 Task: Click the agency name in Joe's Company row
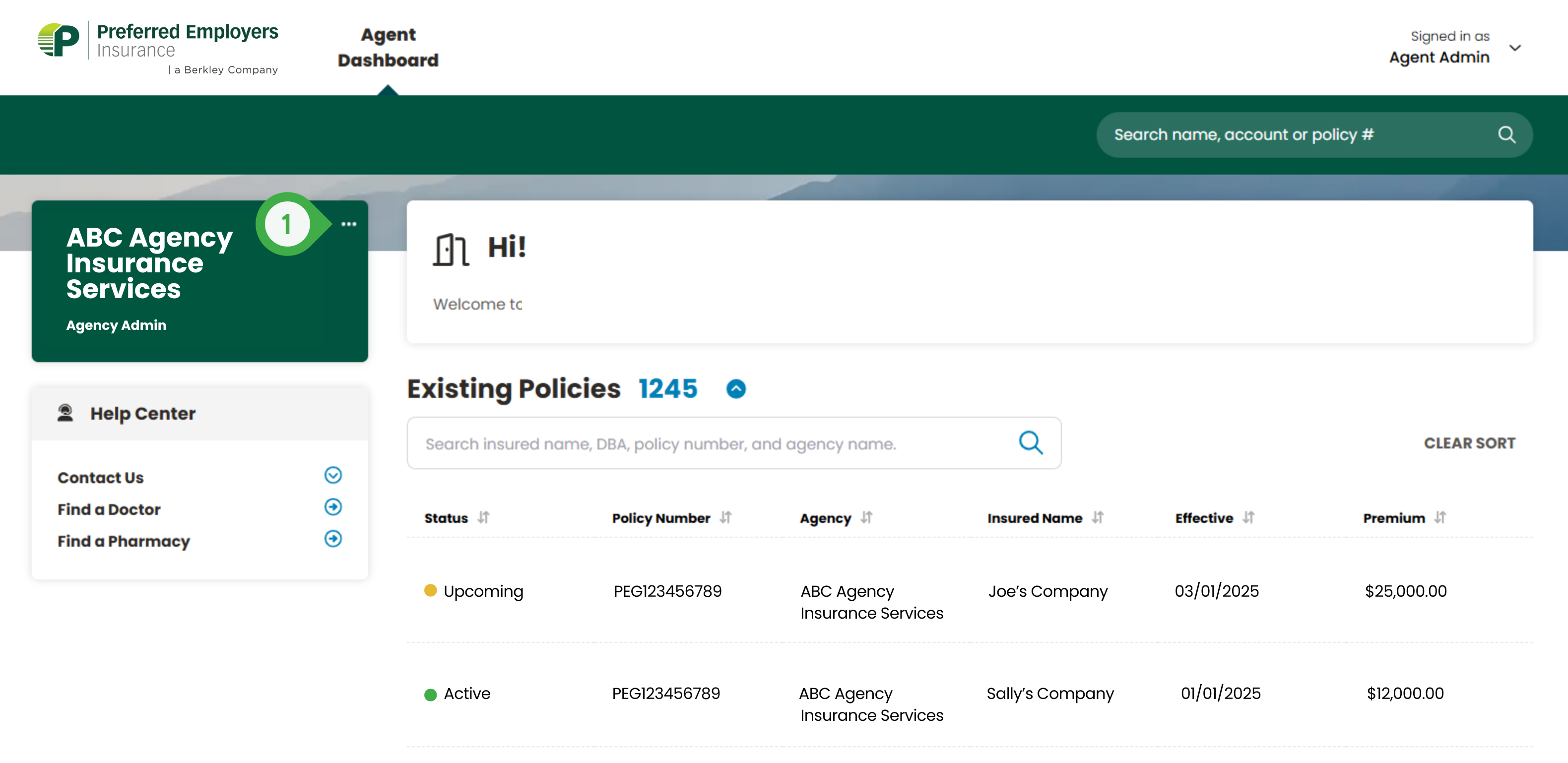[872, 602]
